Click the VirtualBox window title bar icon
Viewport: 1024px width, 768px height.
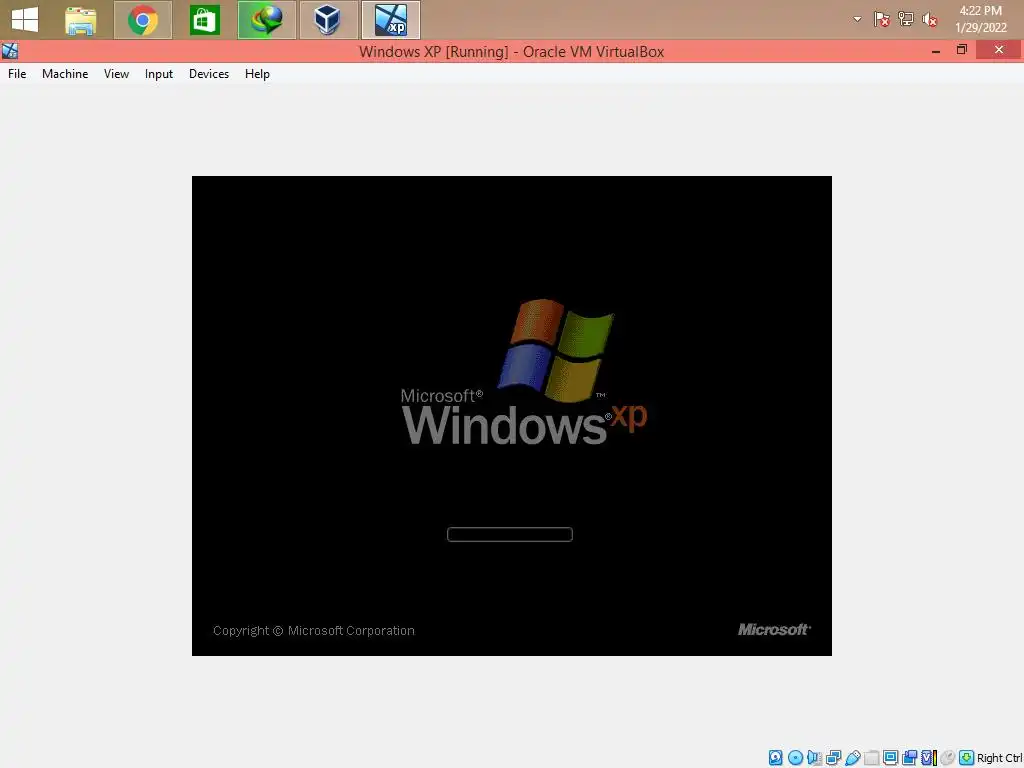[x=10, y=51]
